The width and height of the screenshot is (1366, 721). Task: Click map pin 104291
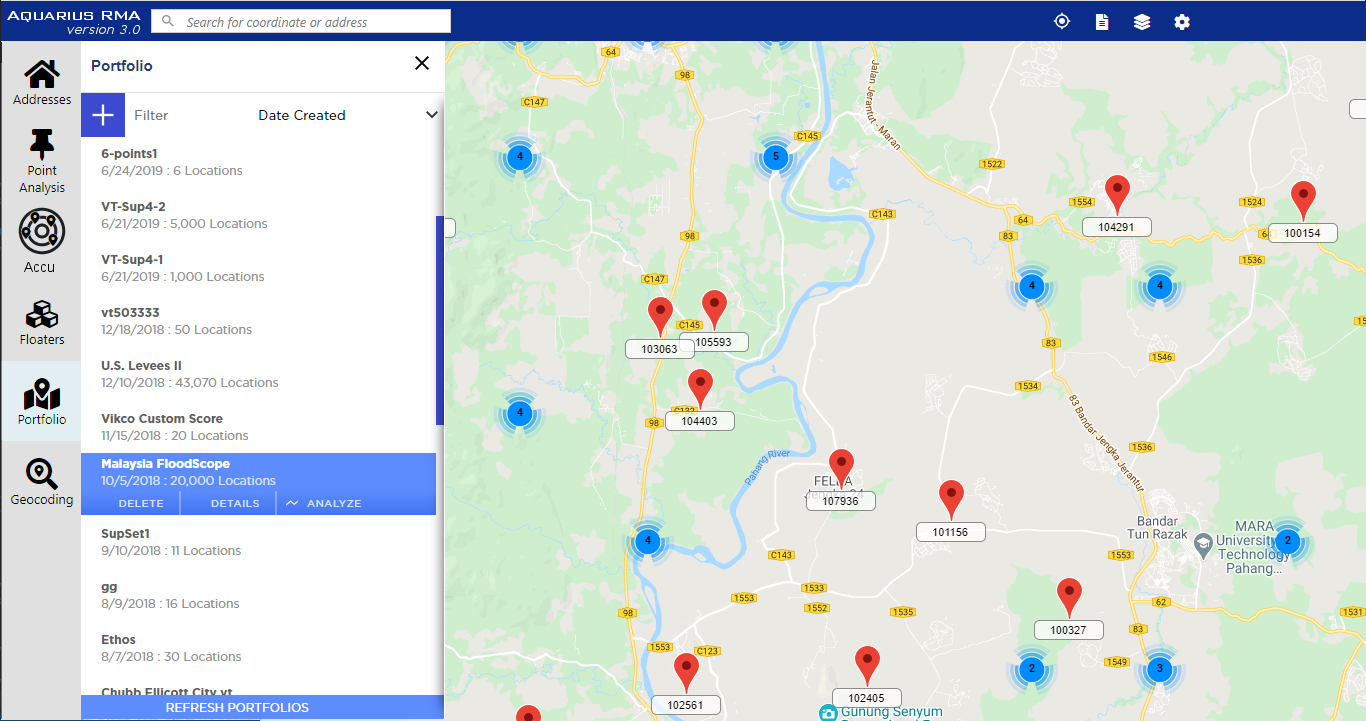pyautogui.click(x=1117, y=193)
